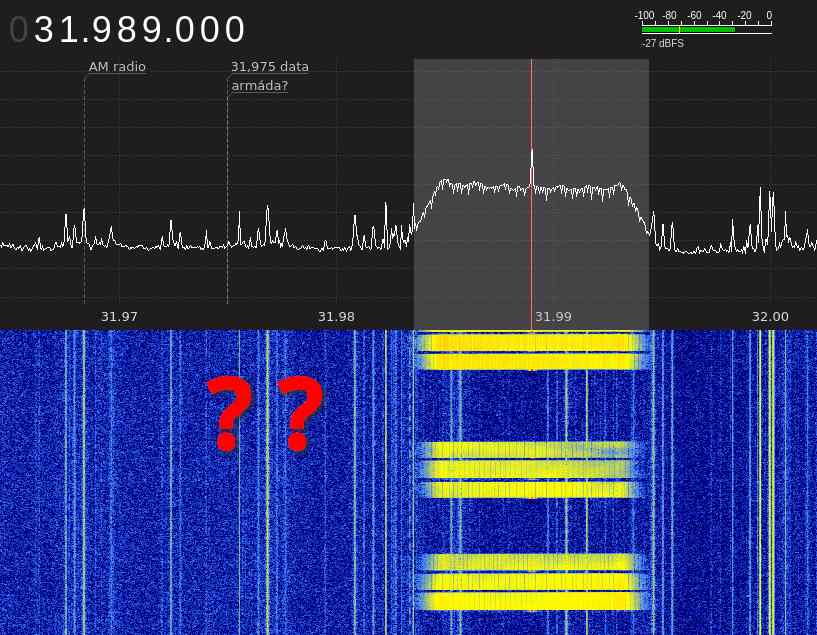Select the 31,975 data bookmark label
This screenshot has width=817, height=635.
pos(269,67)
